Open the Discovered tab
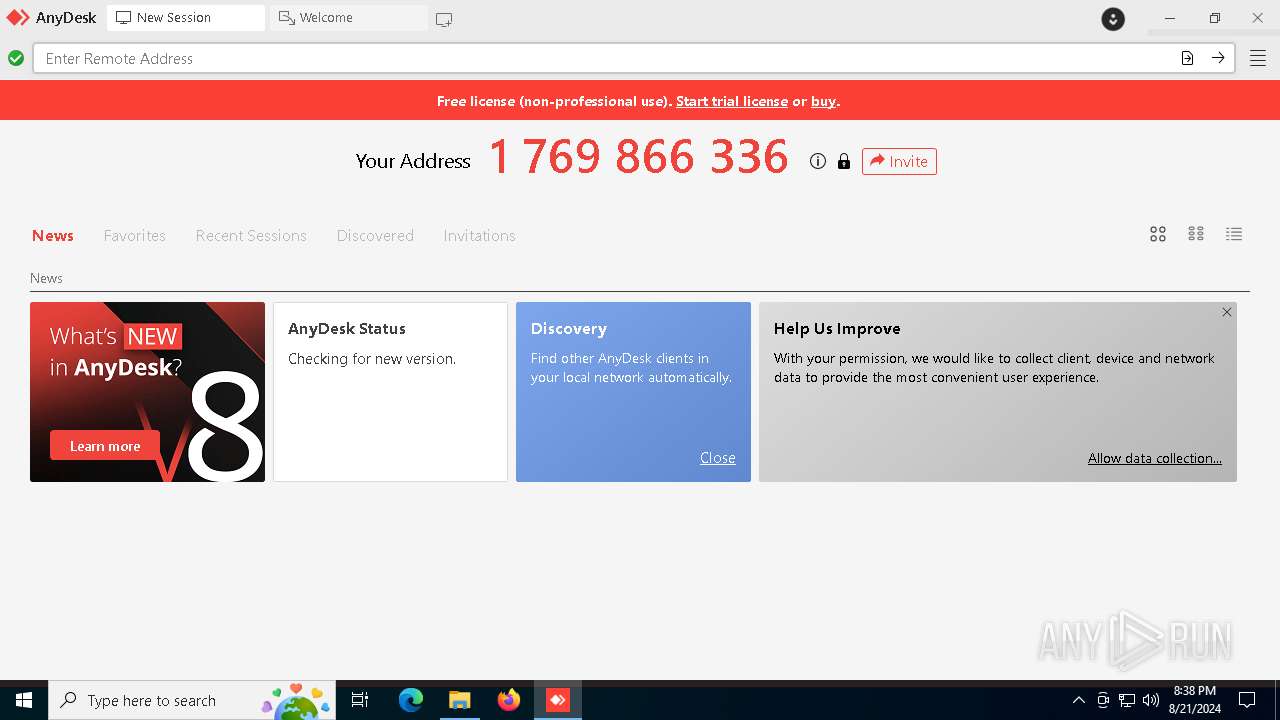 click(x=375, y=236)
